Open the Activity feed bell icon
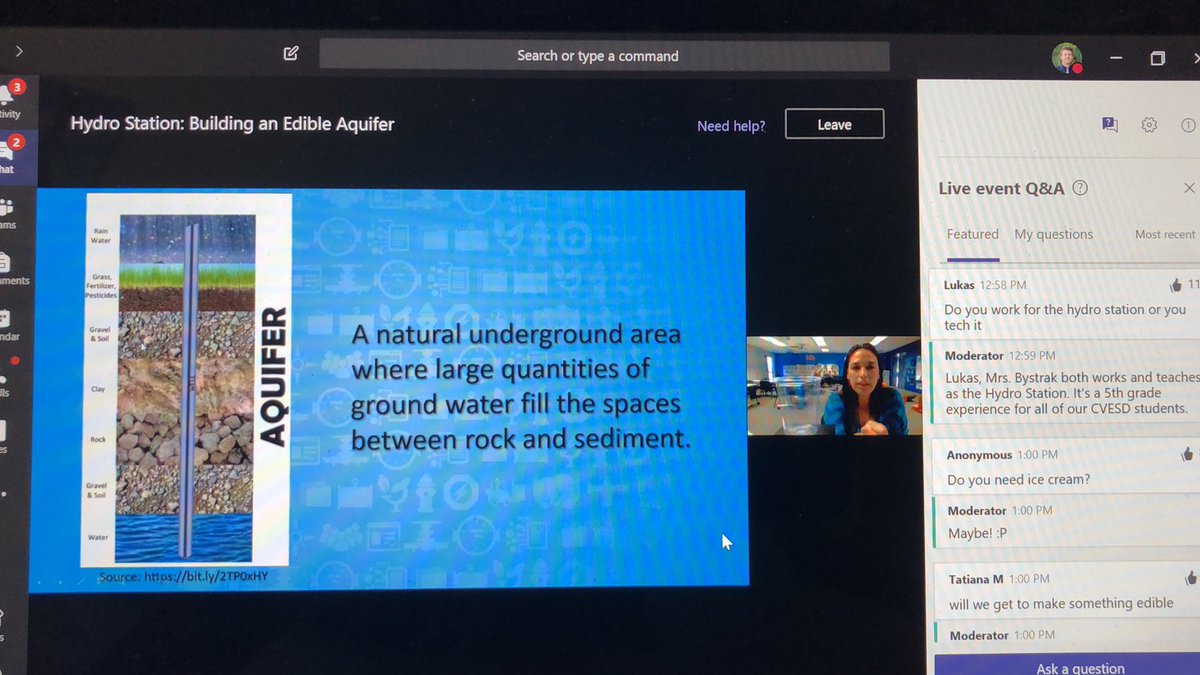The image size is (1200, 675). click(6, 96)
